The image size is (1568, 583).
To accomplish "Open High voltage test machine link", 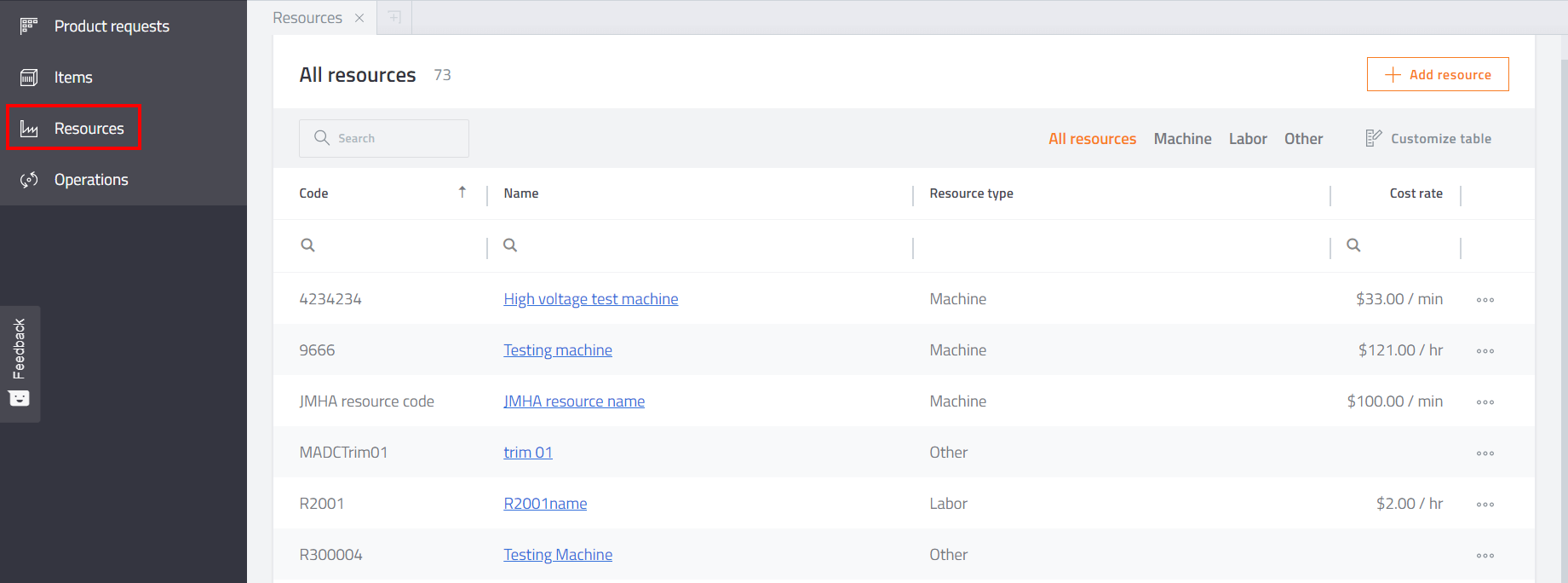I will coord(591,299).
